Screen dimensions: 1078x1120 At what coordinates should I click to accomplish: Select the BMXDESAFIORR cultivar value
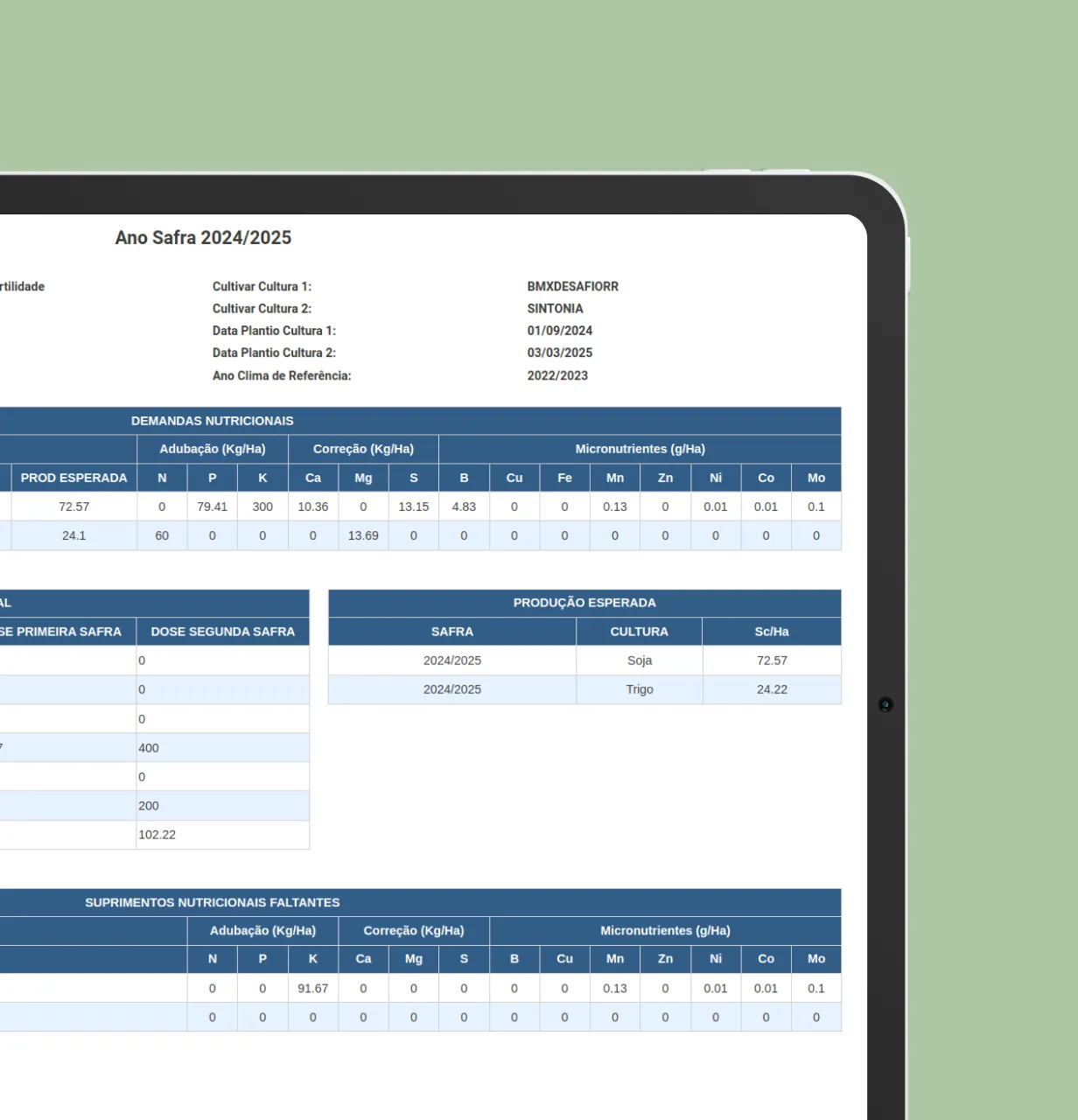572,286
